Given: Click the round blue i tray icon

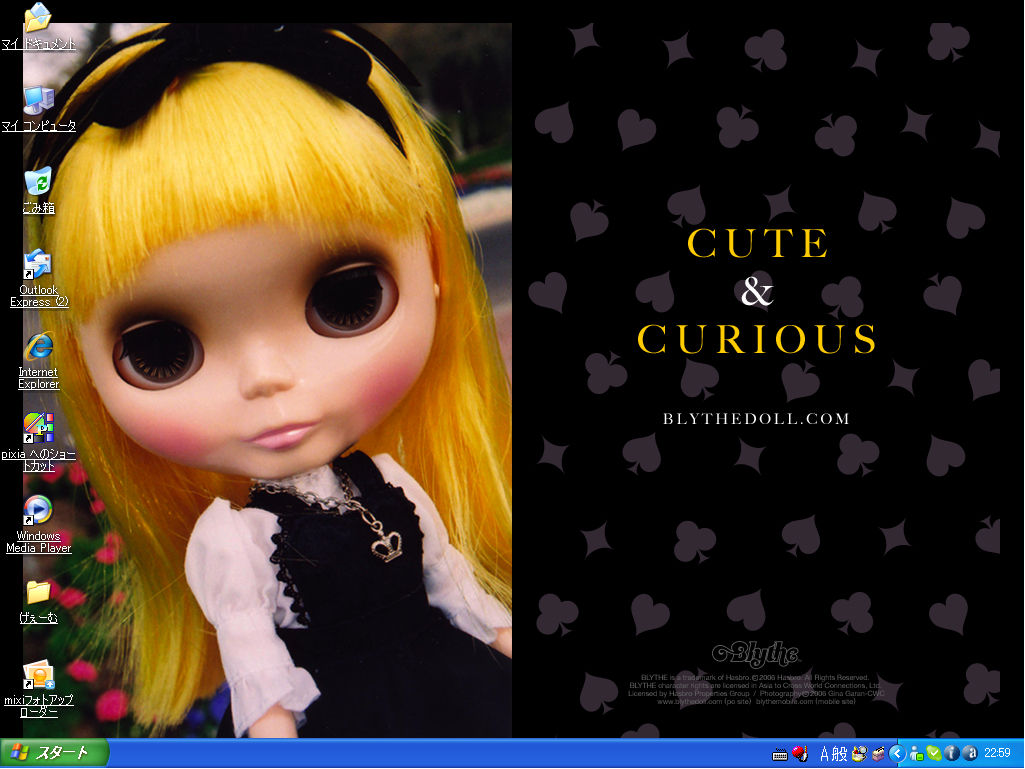Looking at the screenshot, I should click(x=952, y=754).
